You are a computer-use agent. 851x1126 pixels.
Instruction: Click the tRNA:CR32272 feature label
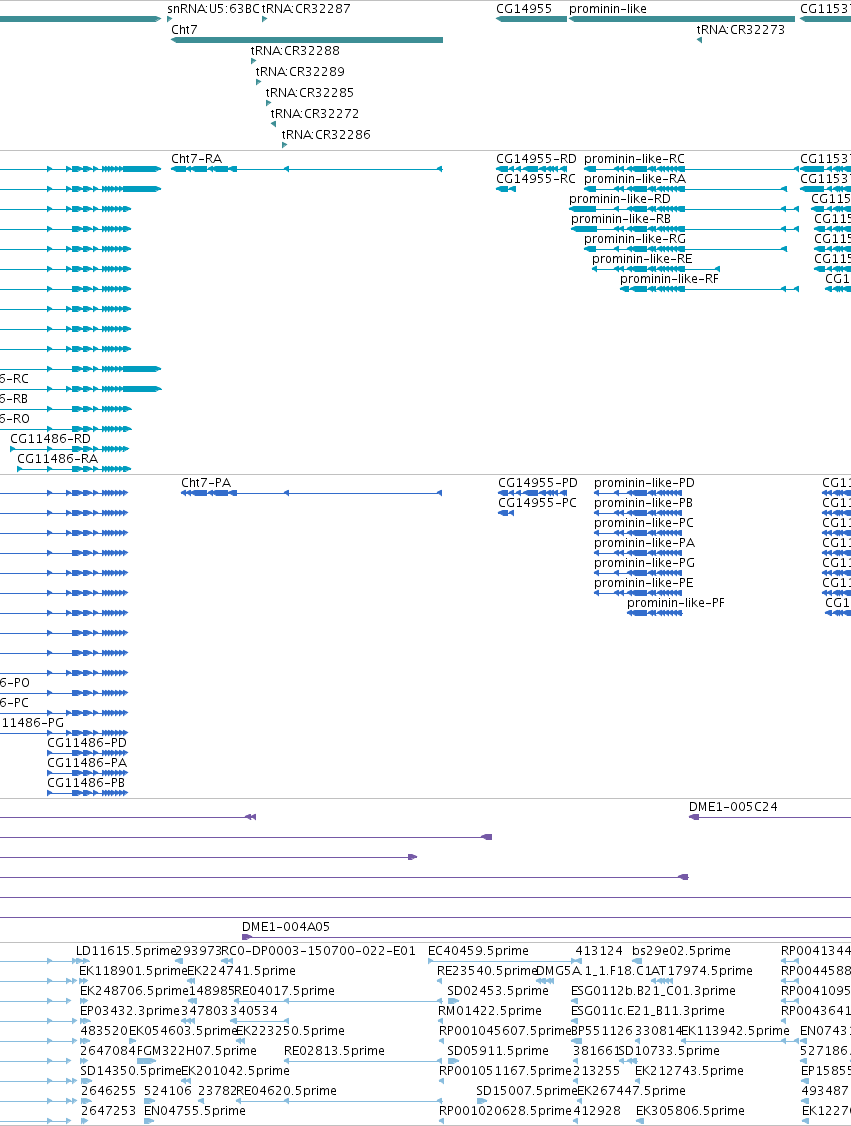[315, 113]
